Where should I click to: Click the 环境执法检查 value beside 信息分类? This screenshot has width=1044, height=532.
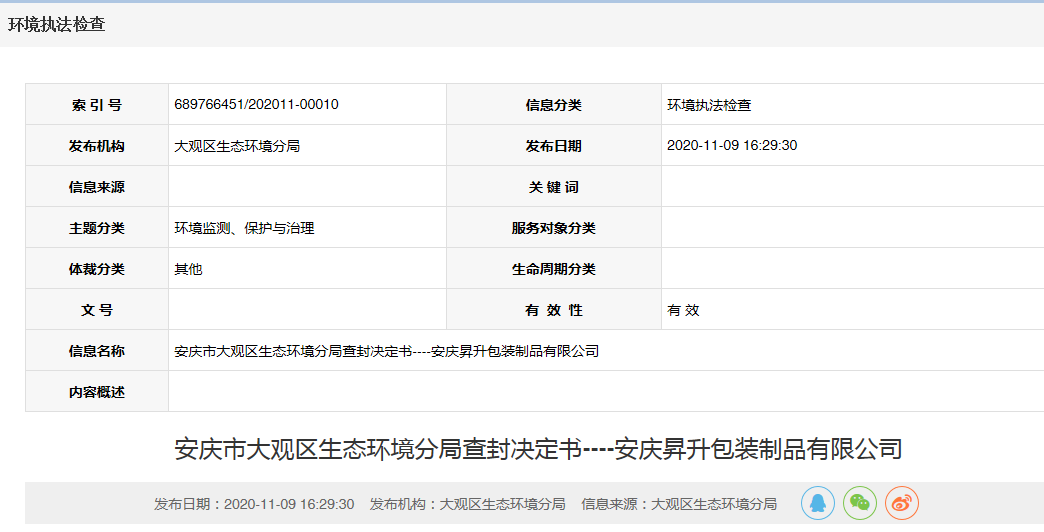(x=709, y=105)
